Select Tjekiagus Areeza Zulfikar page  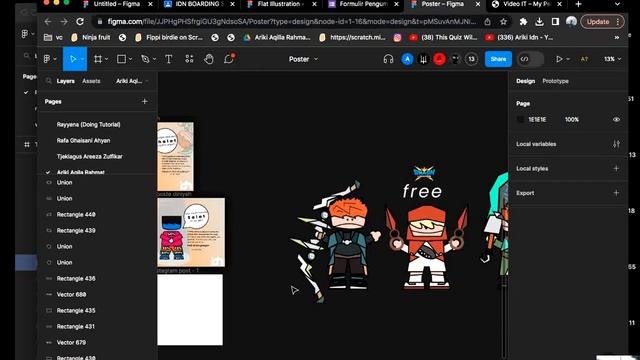[89, 156]
